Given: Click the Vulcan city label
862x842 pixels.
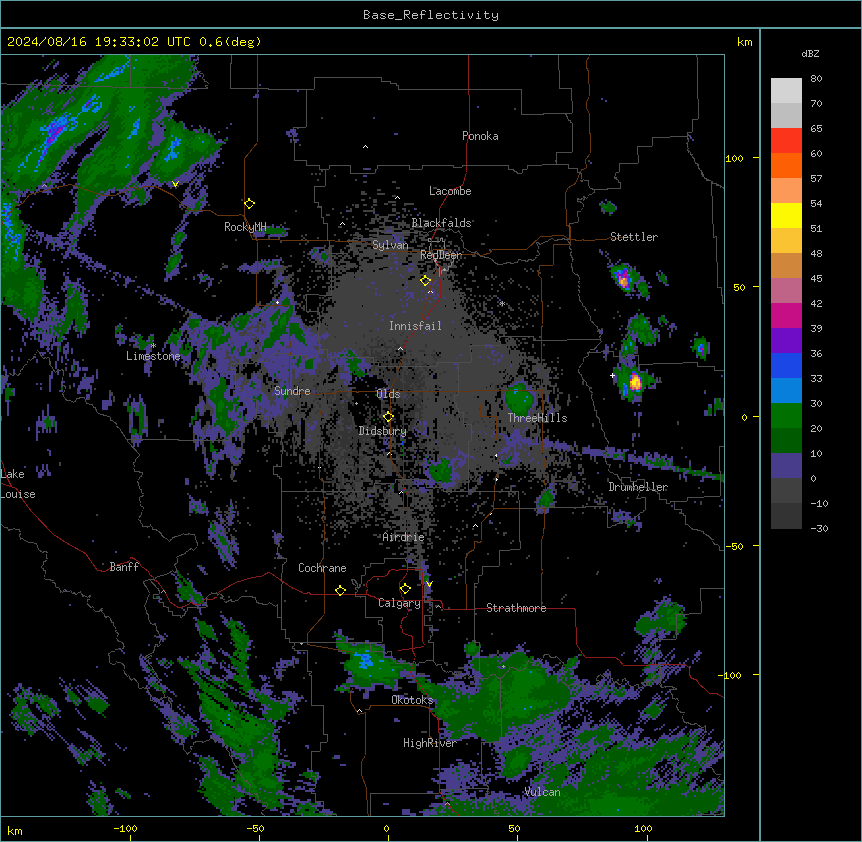Looking at the screenshot, I should point(541,792).
